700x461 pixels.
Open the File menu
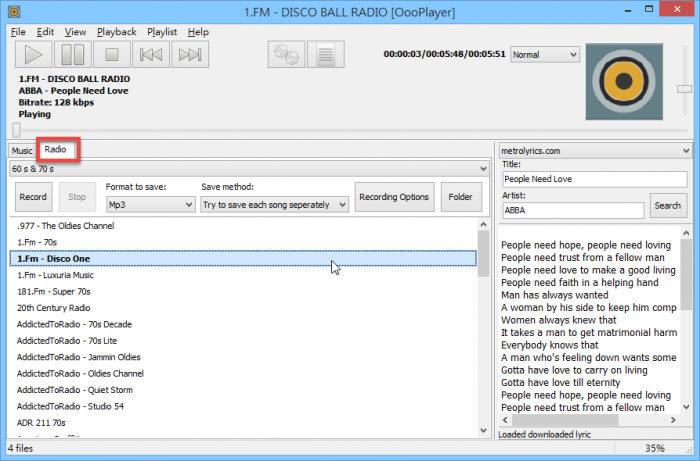18,32
